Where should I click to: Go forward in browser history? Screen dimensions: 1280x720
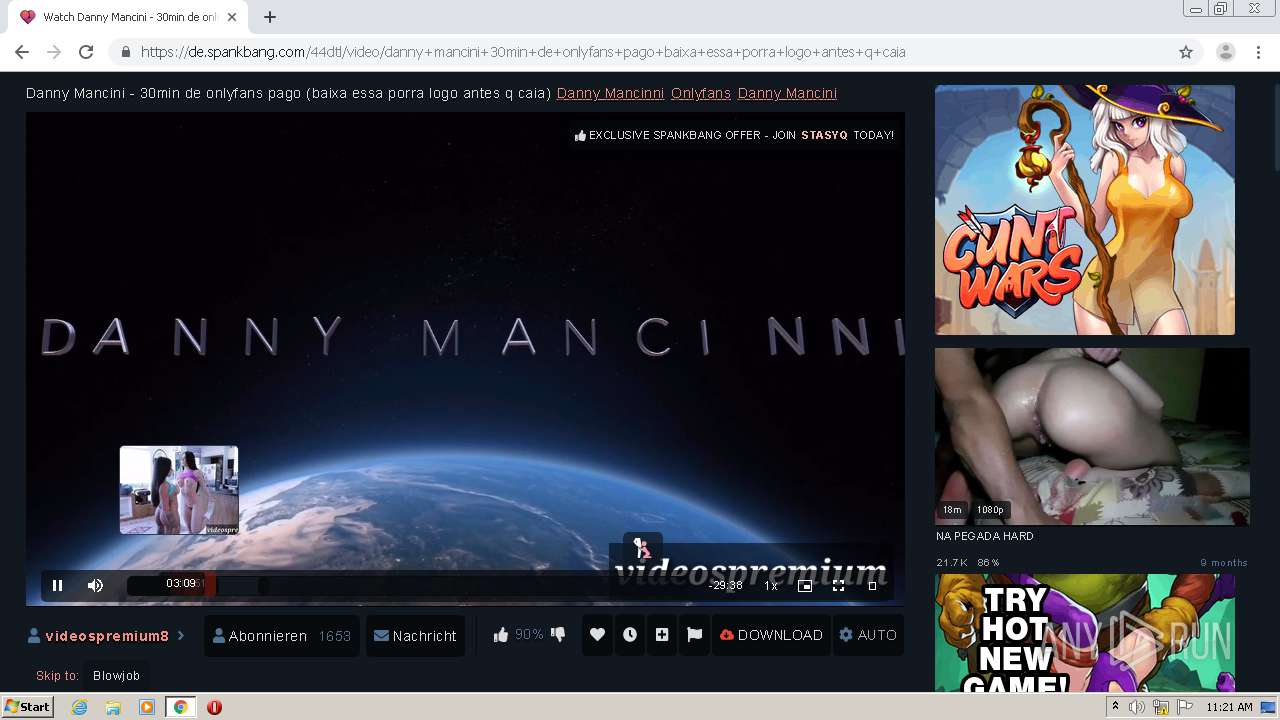click(54, 52)
